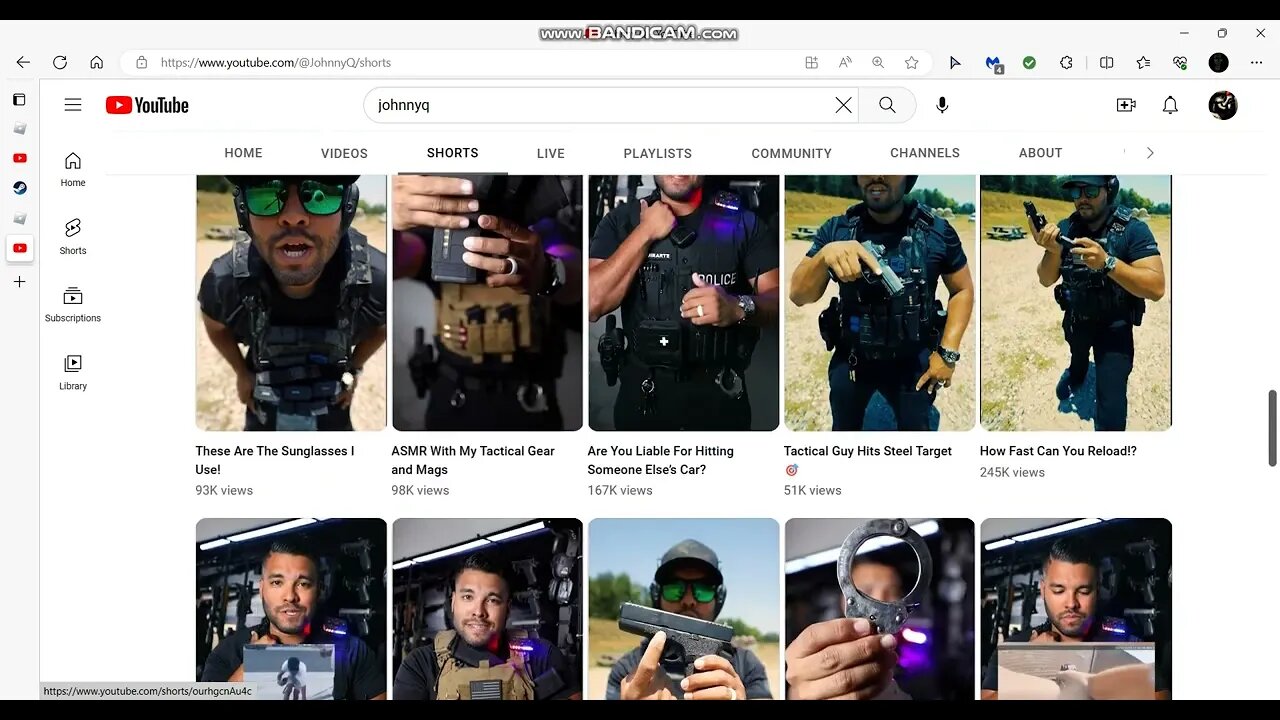Show more channel tabs with the chevron
The height and width of the screenshot is (720, 1280).
(x=1150, y=153)
